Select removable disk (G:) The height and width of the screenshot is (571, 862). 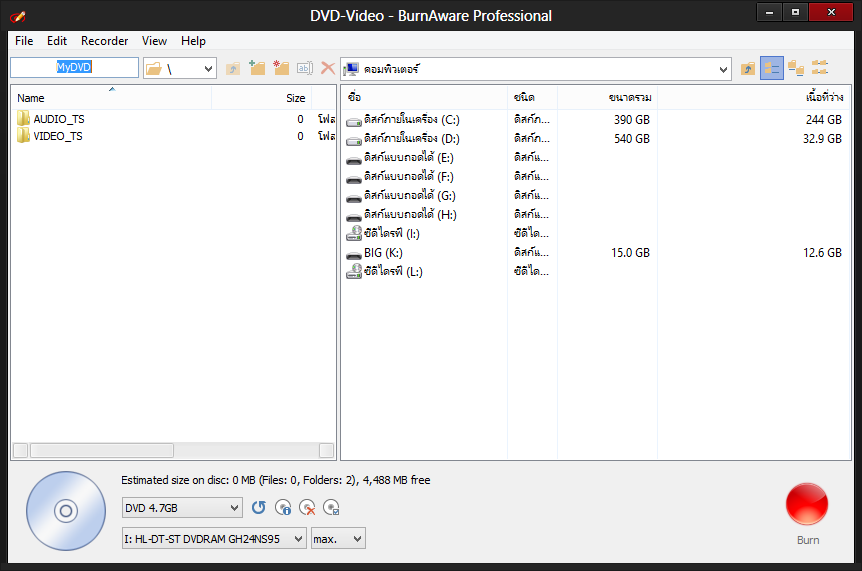pyautogui.click(x=401, y=196)
